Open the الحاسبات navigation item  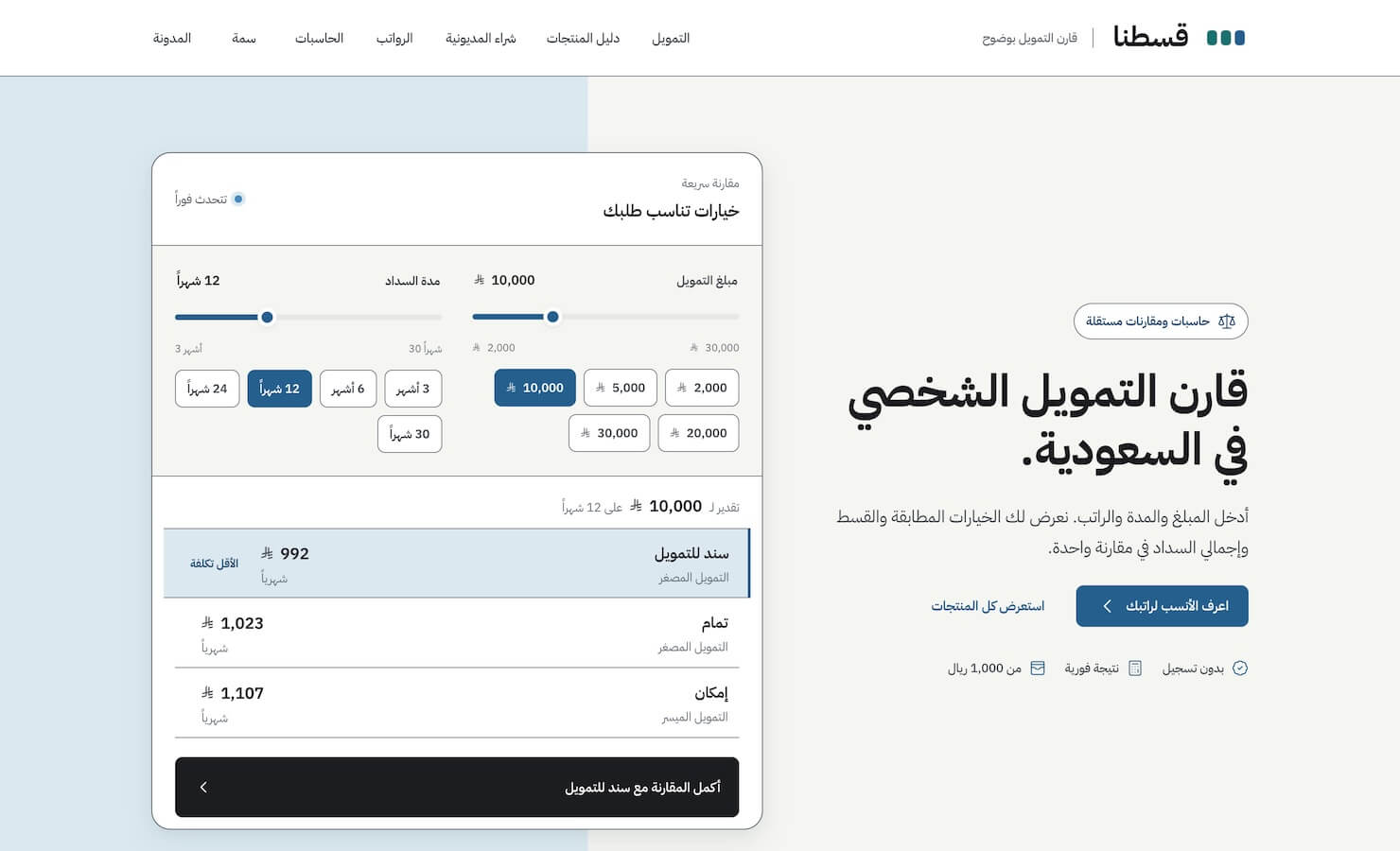coord(319,38)
